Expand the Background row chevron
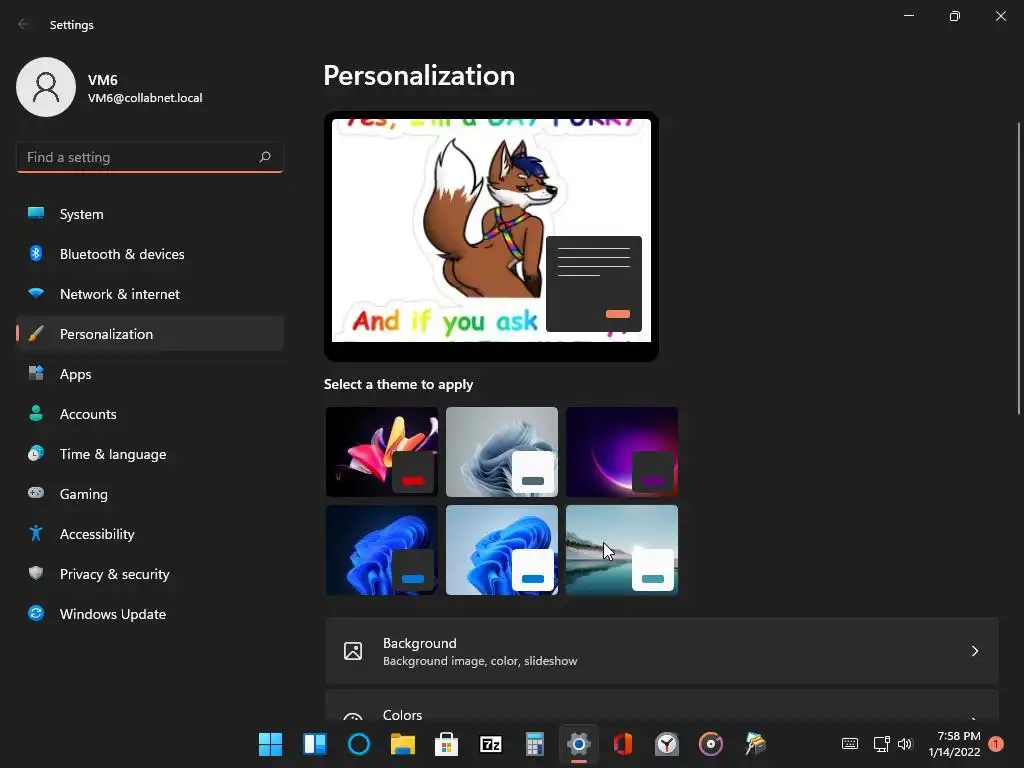Screen dimensions: 1024x768 tap(974, 651)
